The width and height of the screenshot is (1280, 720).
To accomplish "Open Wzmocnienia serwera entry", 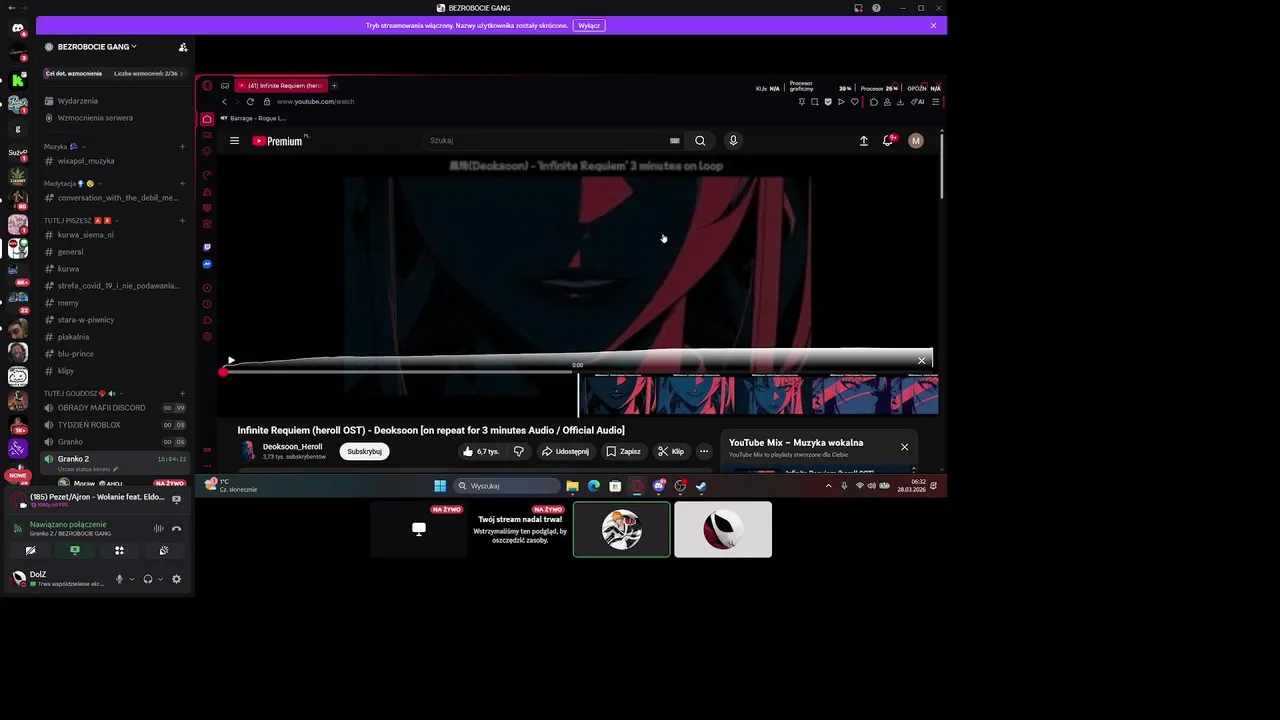I will [95, 118].
